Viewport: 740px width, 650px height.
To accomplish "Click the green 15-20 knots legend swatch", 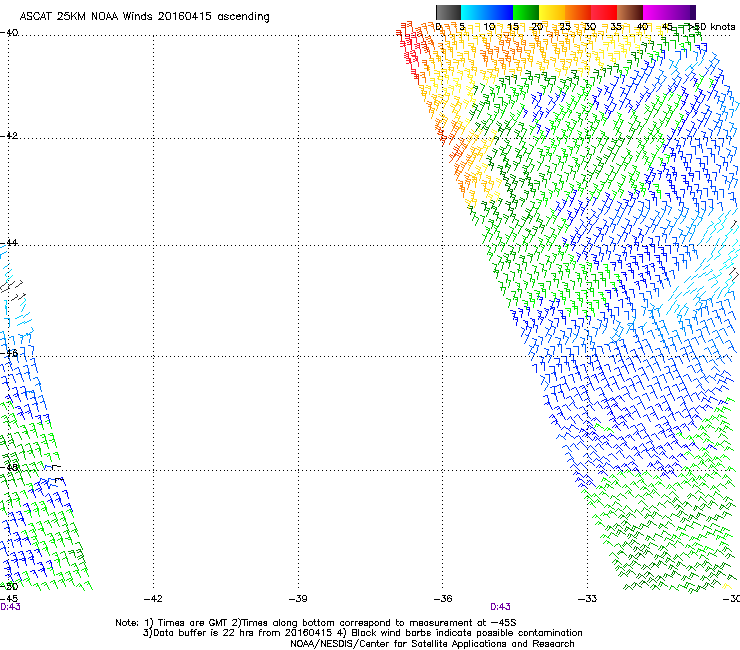I will pyautogui.click(x=526, y=12).
